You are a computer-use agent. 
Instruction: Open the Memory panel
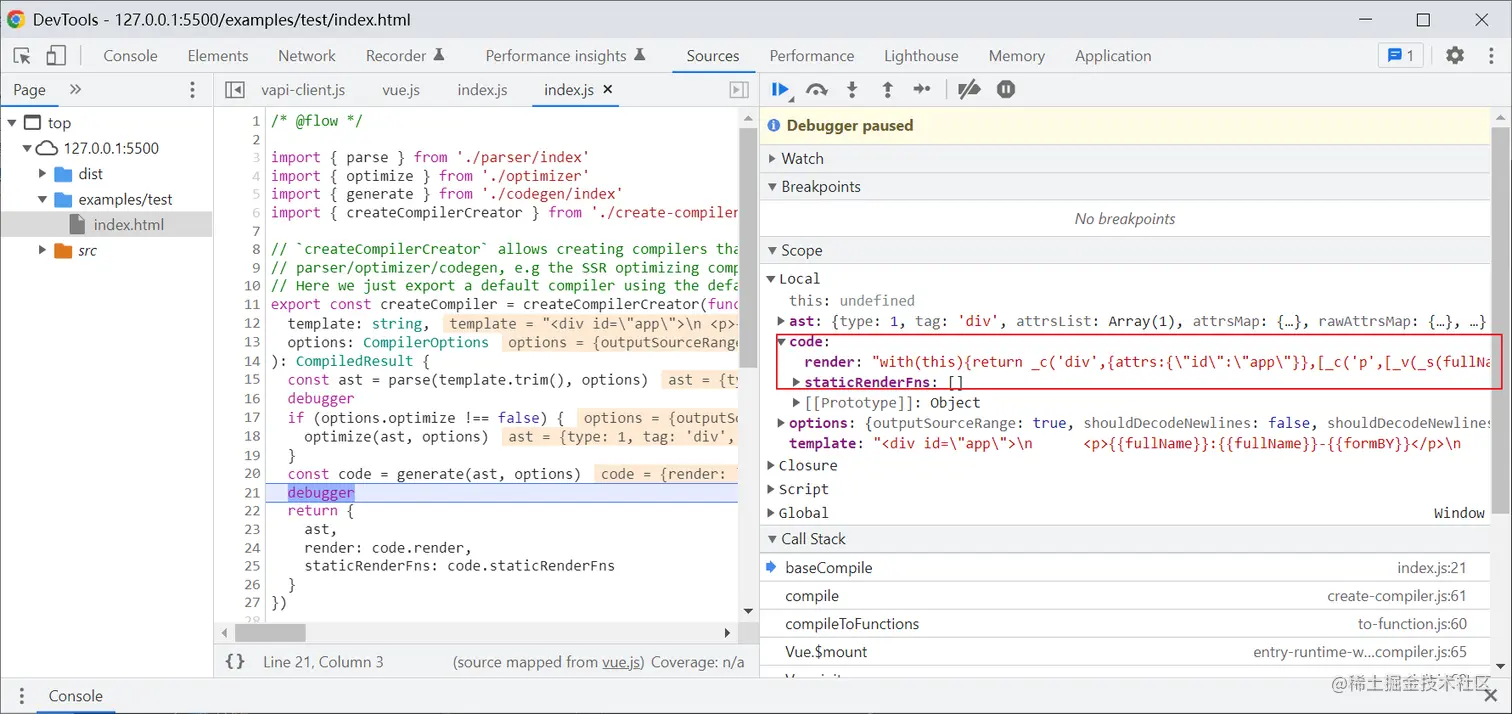point(1017,56)
